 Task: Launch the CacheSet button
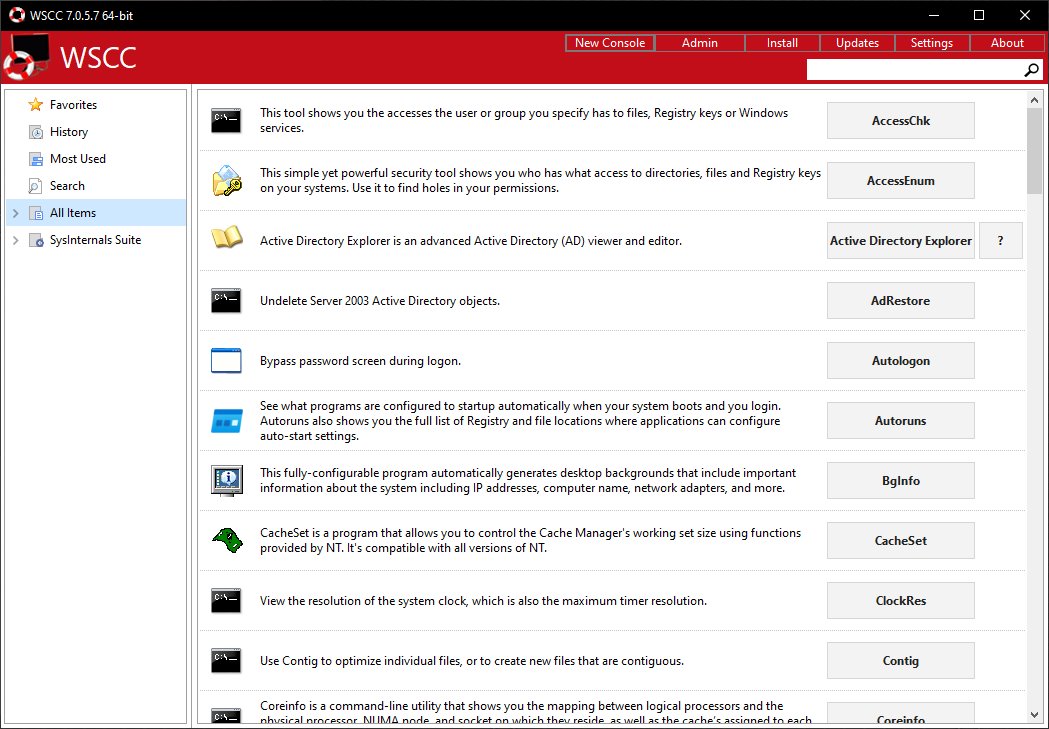point(900,540)
